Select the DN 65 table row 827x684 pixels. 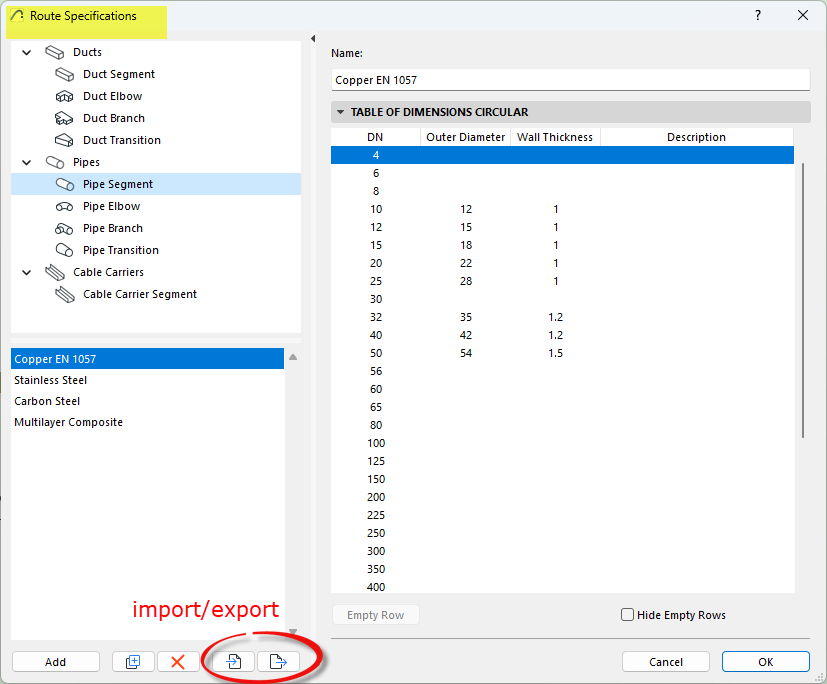click(562, 407)
